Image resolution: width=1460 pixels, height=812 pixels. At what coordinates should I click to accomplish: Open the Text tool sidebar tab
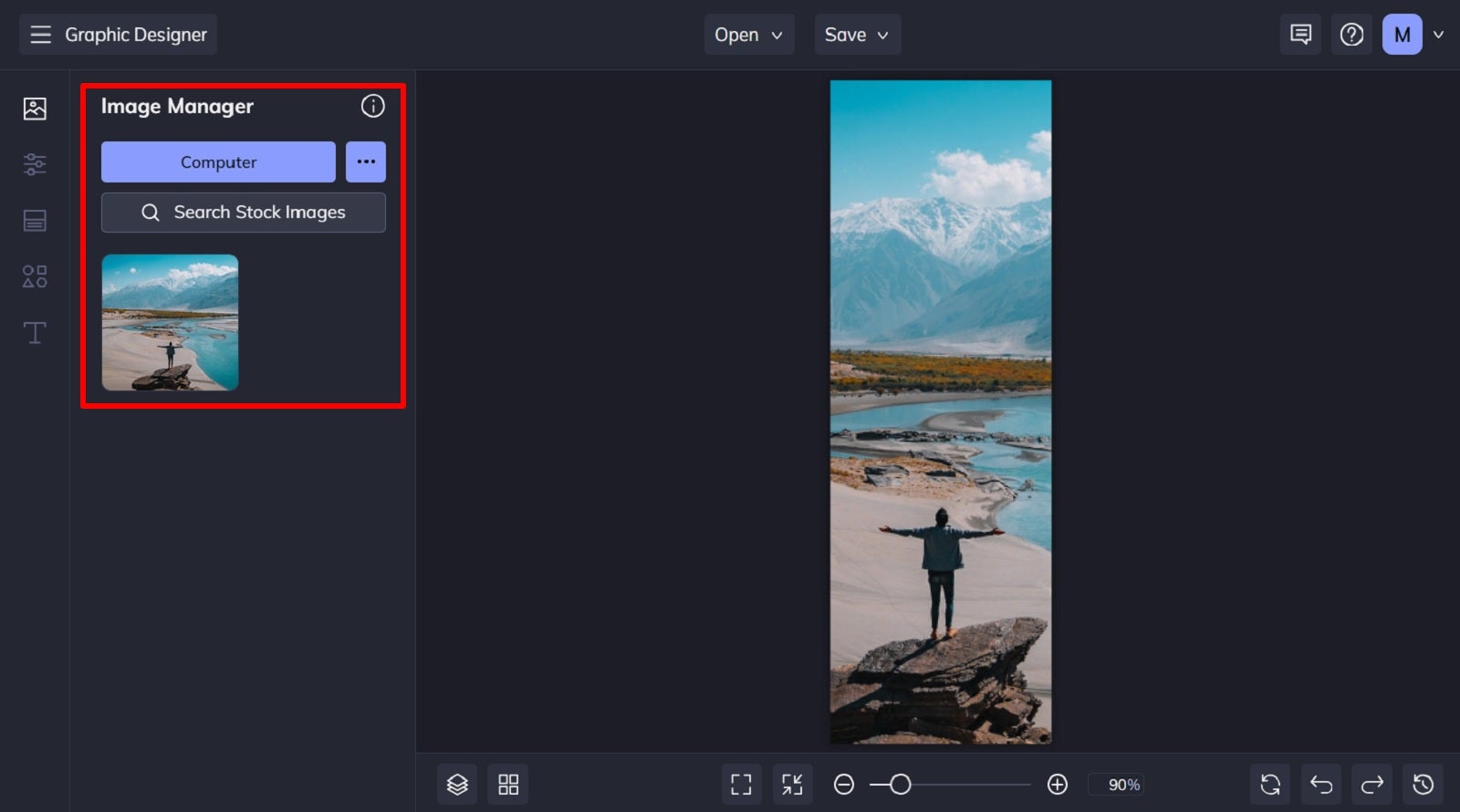click(35, 332)
